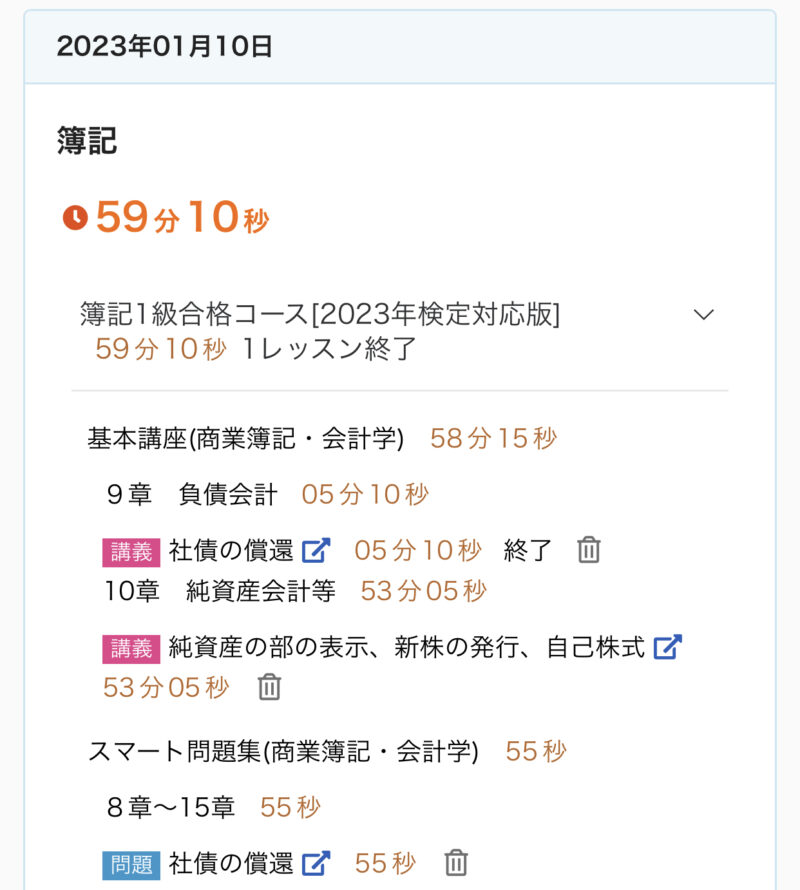This screenshot has width=800, height=890.
Task: Open external link for 社債の償還 problem
Action: [317, 863]
